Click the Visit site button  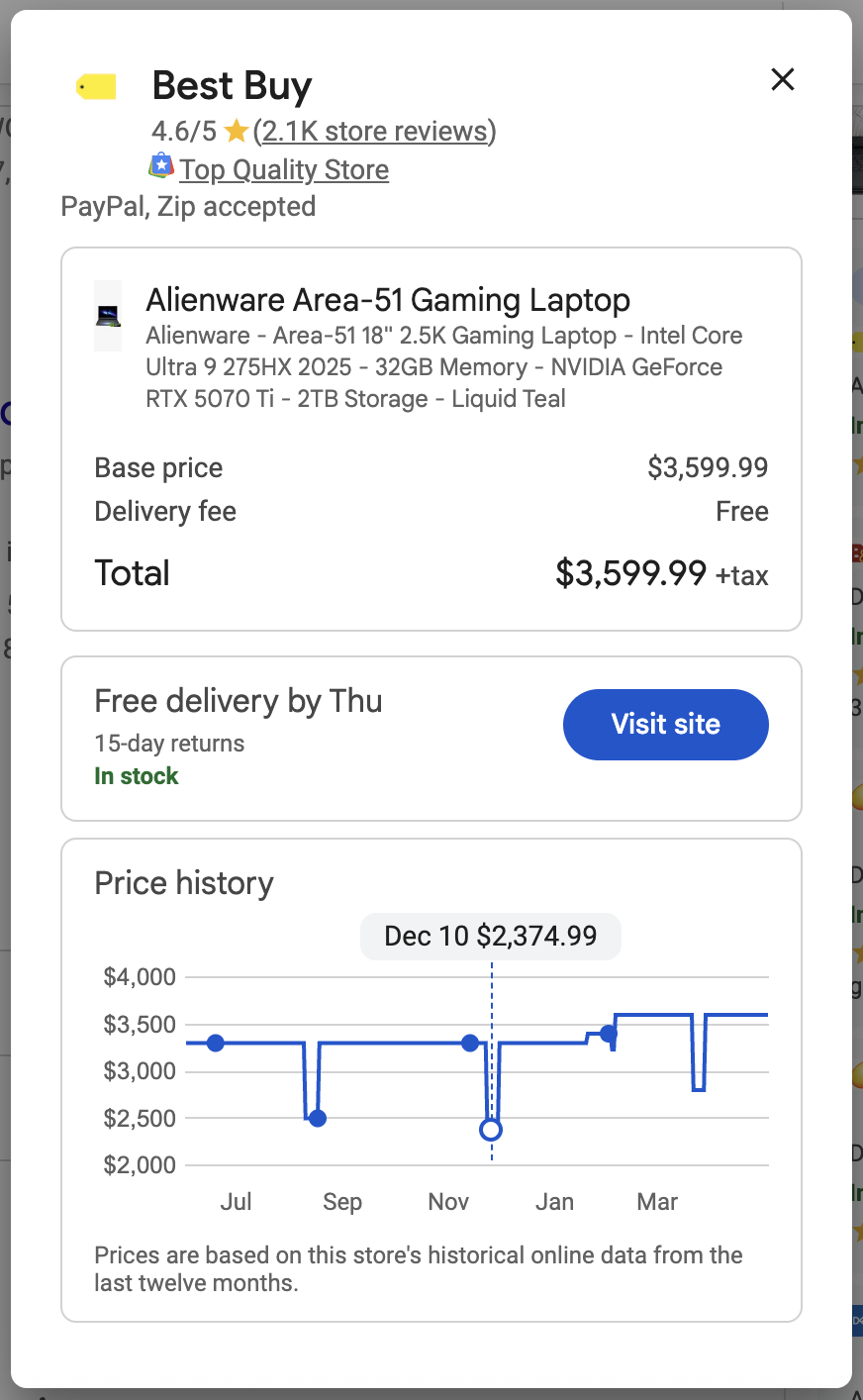(x=666, y=725)
